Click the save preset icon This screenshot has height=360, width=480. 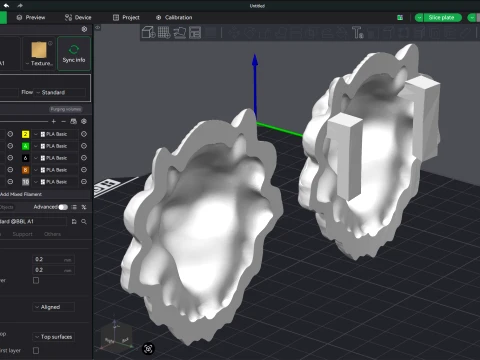click(74, 221)
